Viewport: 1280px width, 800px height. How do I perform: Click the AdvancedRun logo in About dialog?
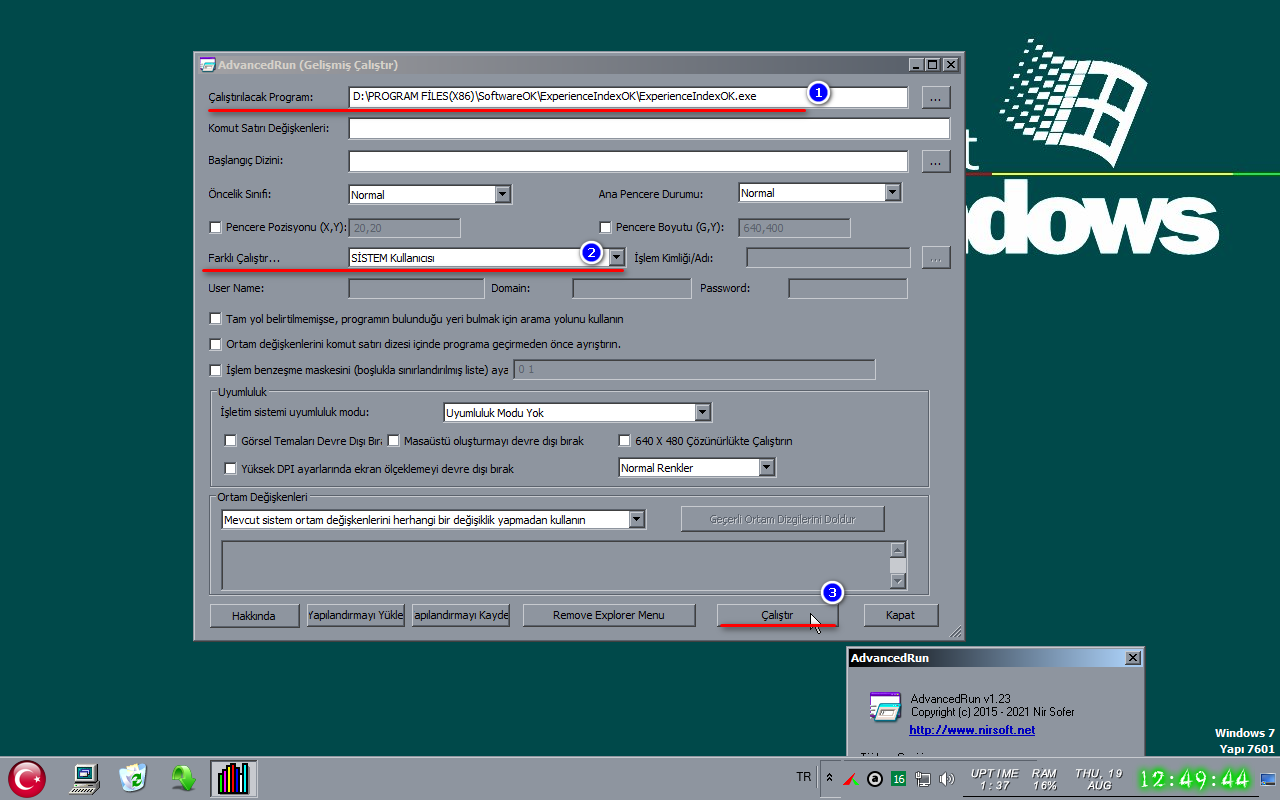click(x=884, y=707)
